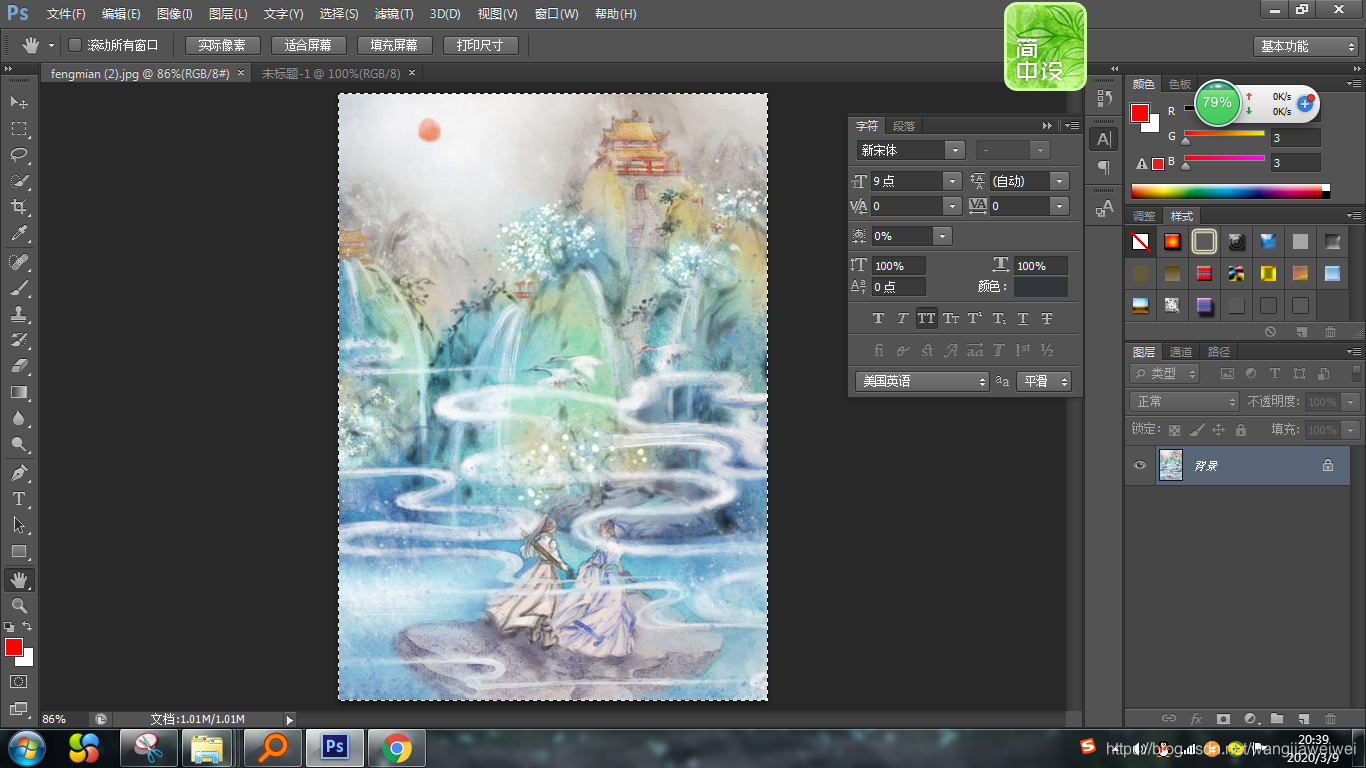Select the Rectangular Marquee tool
The width and height of the screenshot is (1366, 768).
coord(19,129)
